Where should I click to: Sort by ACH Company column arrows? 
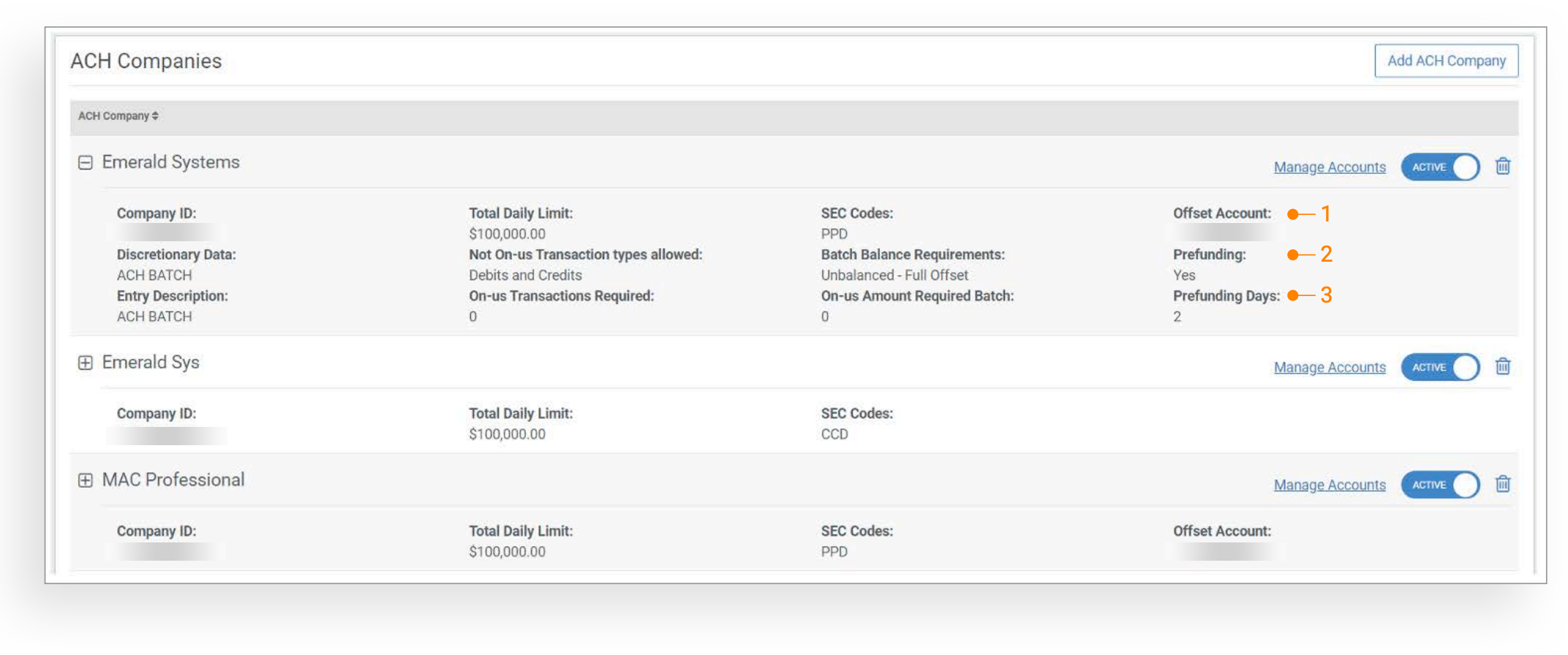155,116
